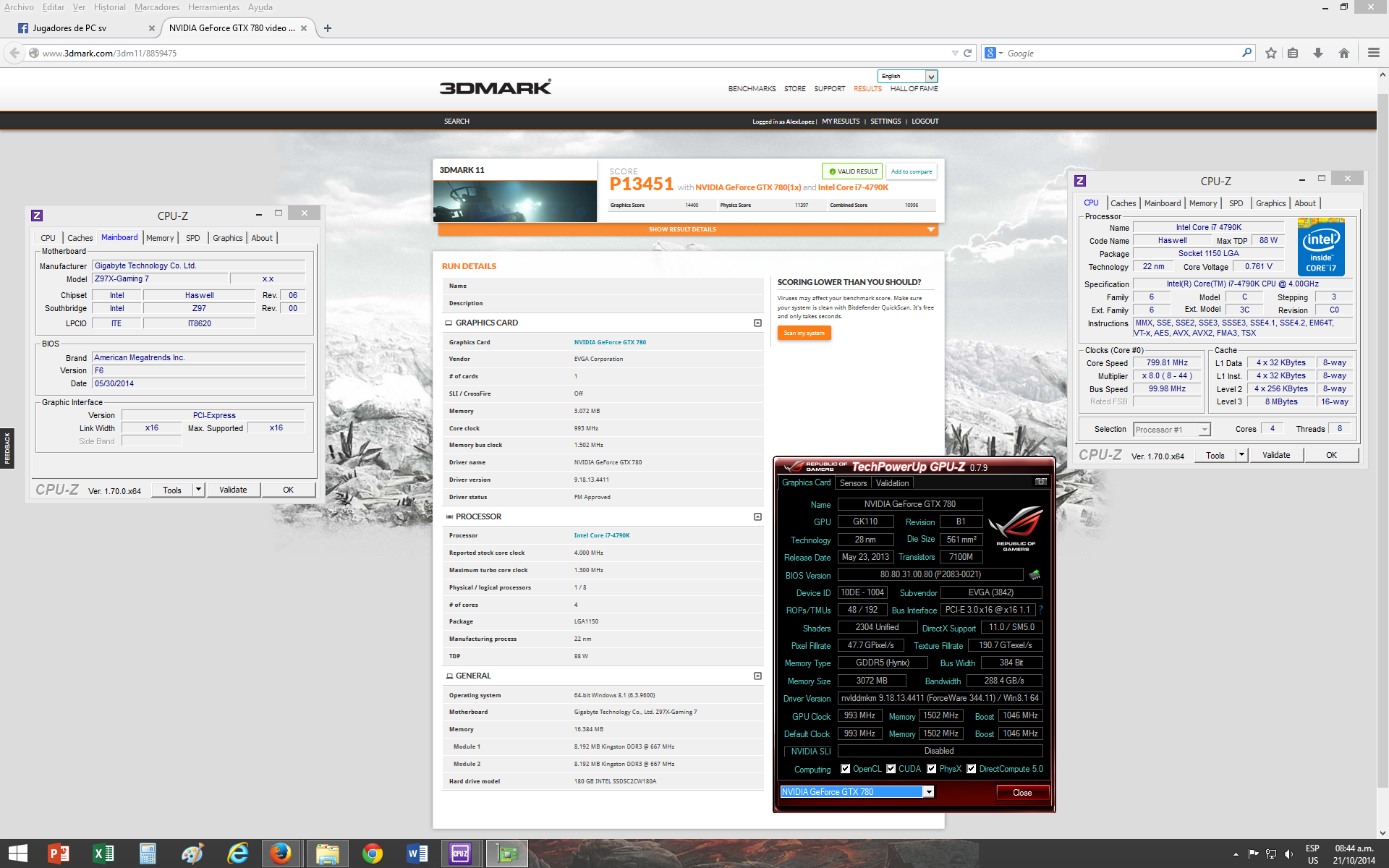Open Intel Core i7-4790K processor link
The image size is (1389, 868).
click(602, 535)
